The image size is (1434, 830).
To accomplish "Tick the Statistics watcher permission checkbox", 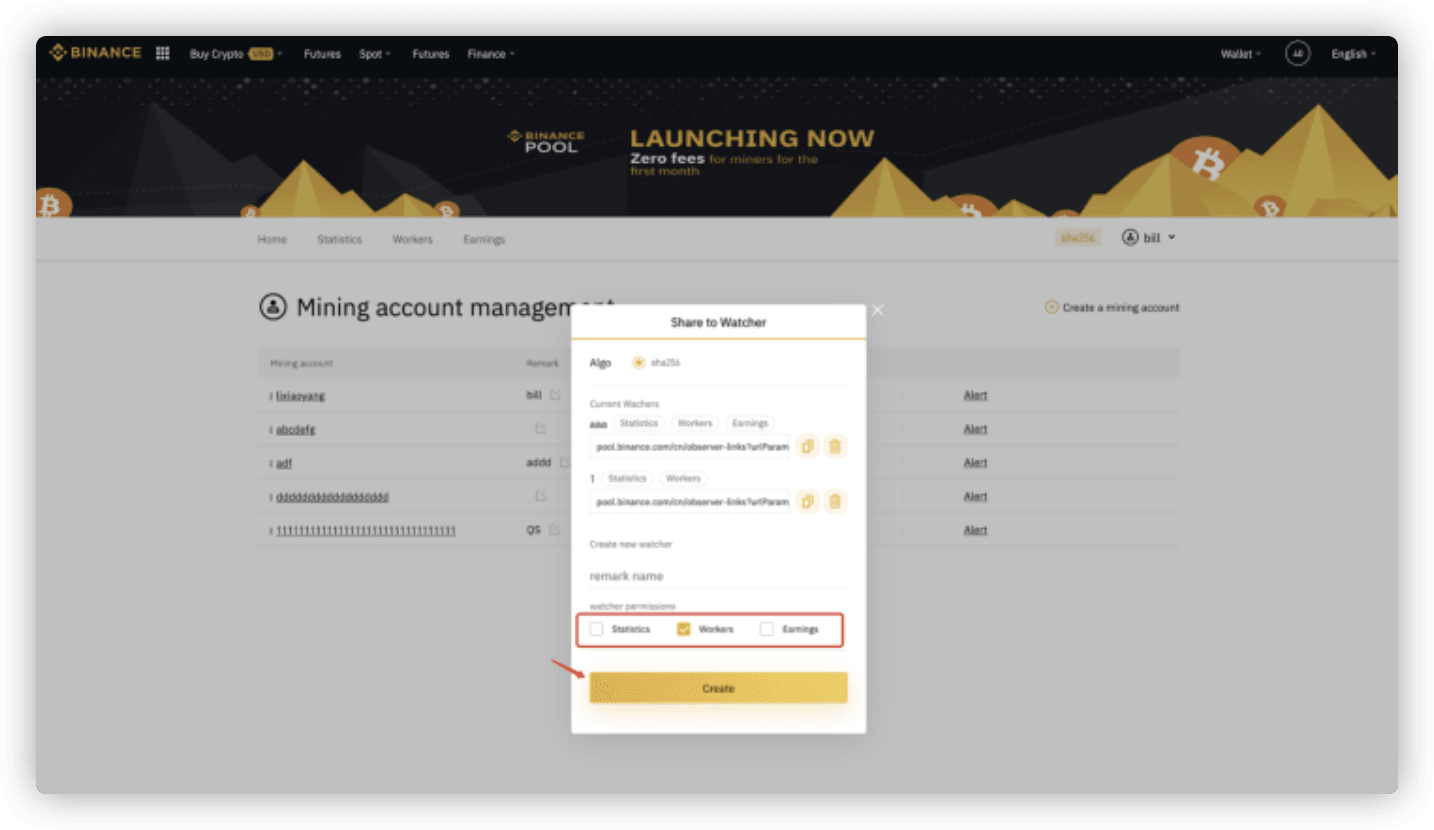I will tap(597, 629).
